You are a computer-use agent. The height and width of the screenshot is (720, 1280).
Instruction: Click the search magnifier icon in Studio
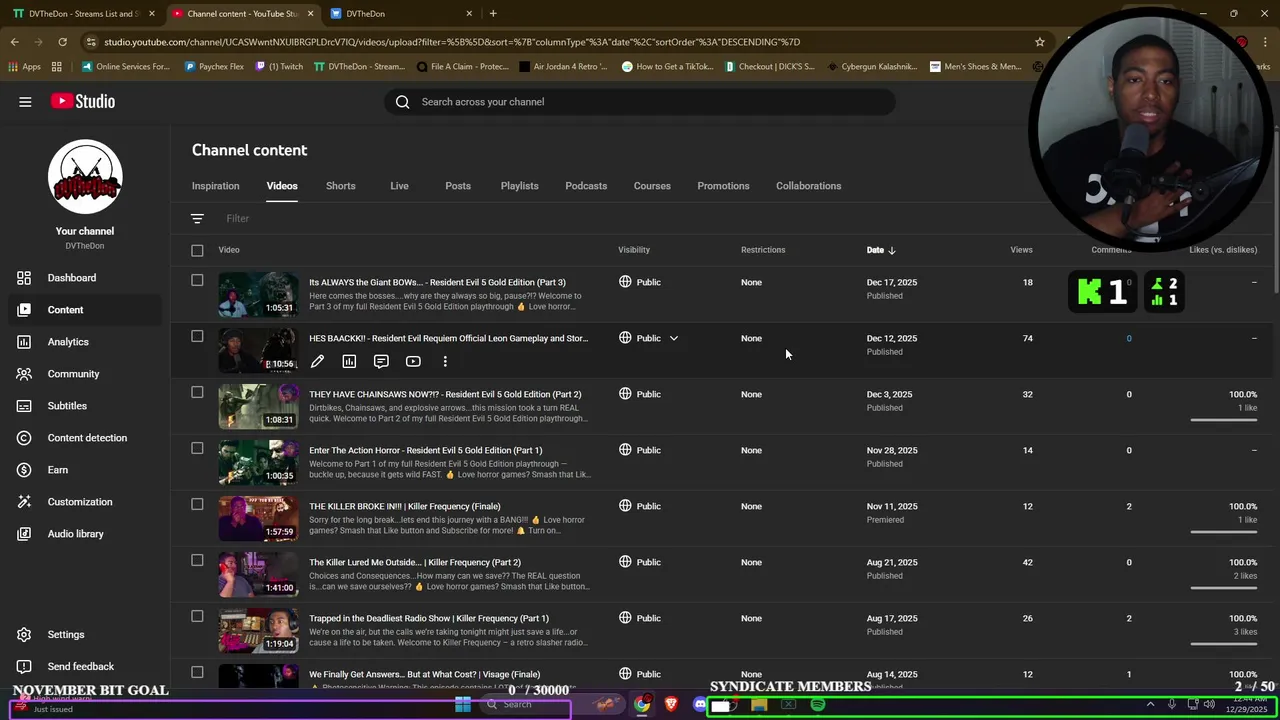coord(402,102)
